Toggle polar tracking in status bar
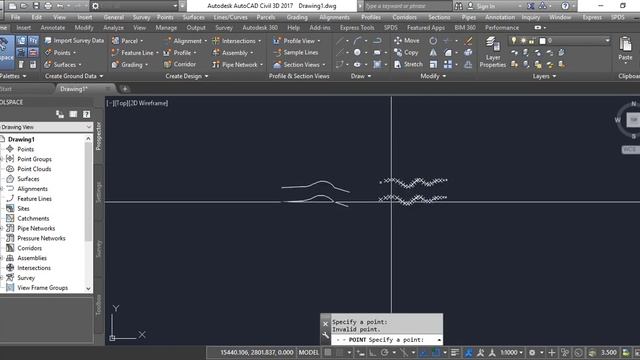Viewport: 640px width, 360px height. point(384,352)
